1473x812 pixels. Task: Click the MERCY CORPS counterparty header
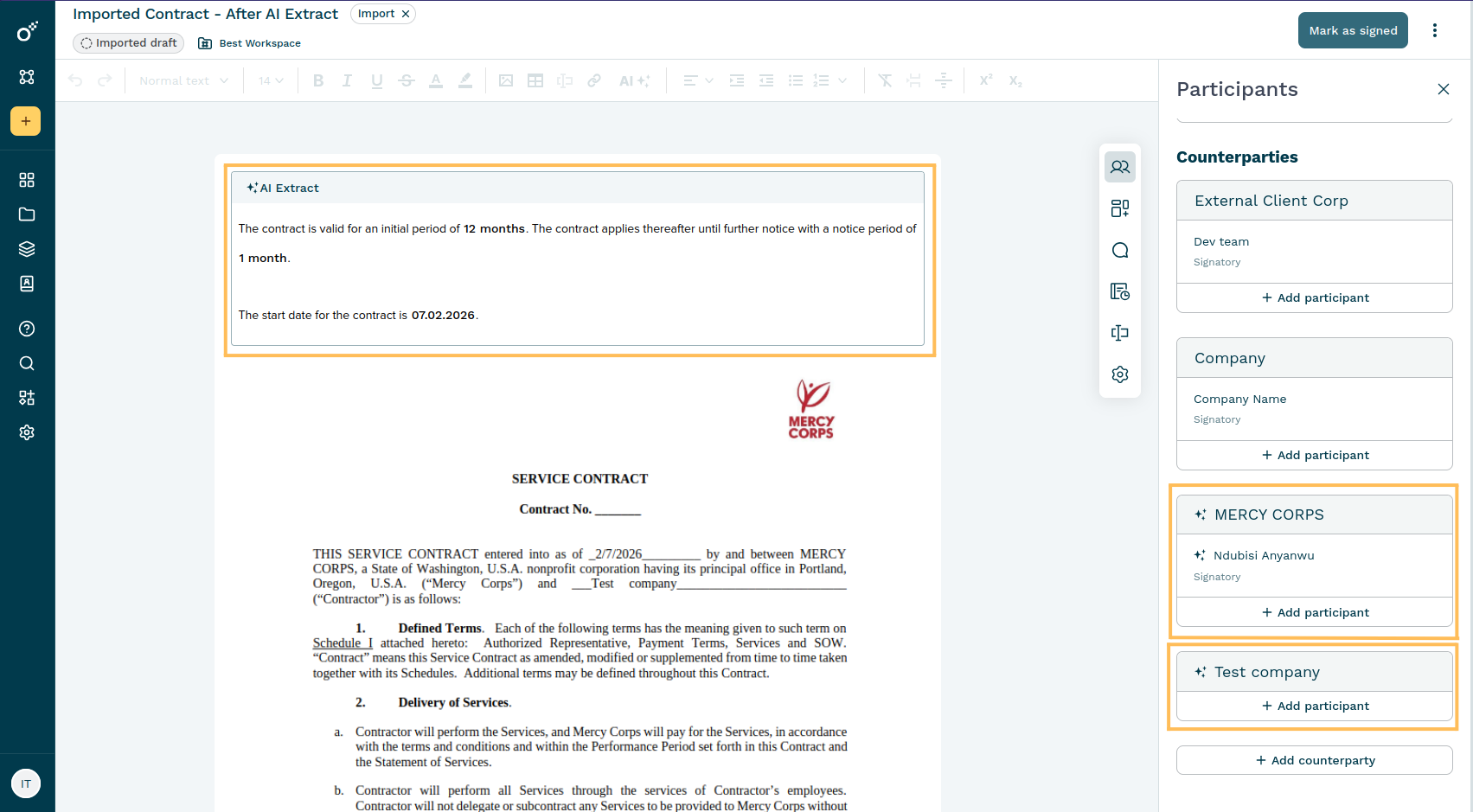point(1315,515)
